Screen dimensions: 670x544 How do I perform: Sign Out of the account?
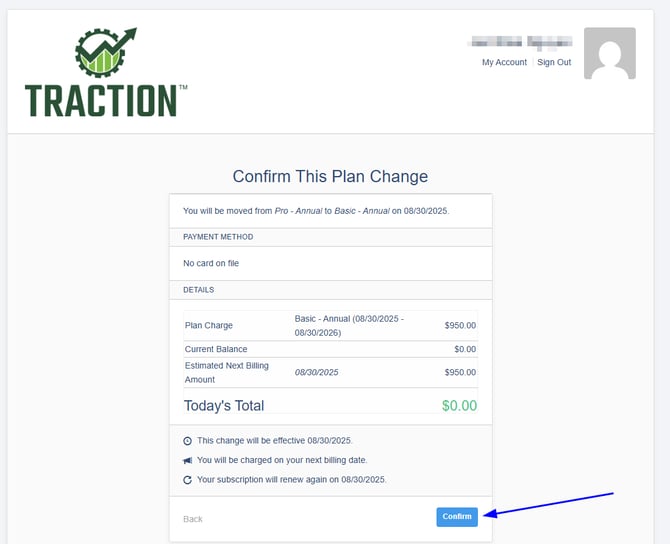click(x=554, y=62)
